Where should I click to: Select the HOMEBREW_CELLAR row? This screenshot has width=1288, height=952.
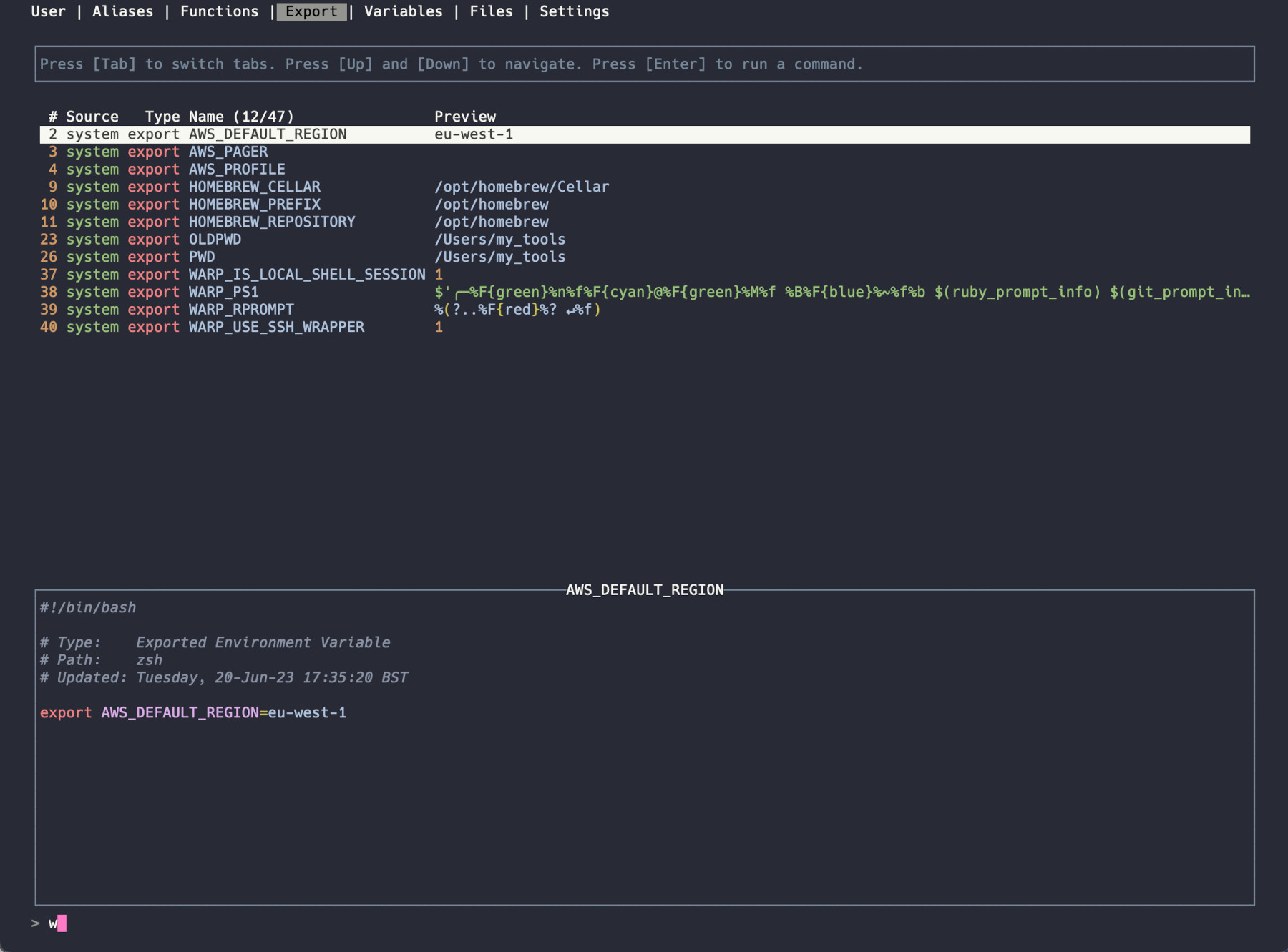(254, 187)
